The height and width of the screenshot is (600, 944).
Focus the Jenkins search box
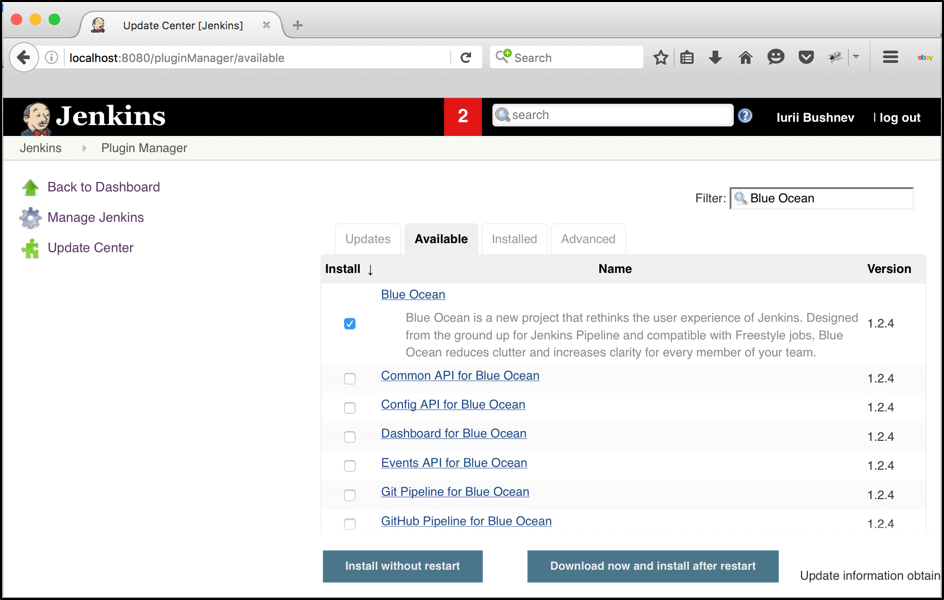(612, 115)
